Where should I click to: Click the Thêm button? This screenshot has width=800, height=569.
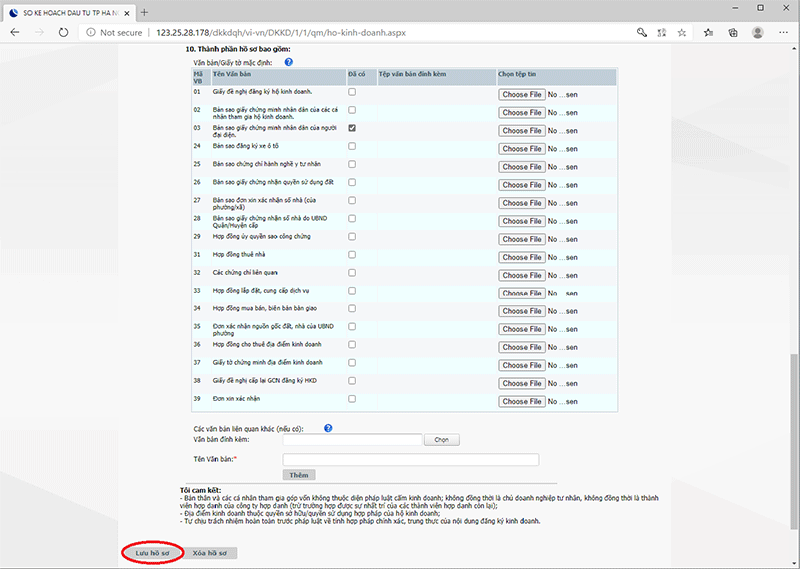(x=299, y=475)
